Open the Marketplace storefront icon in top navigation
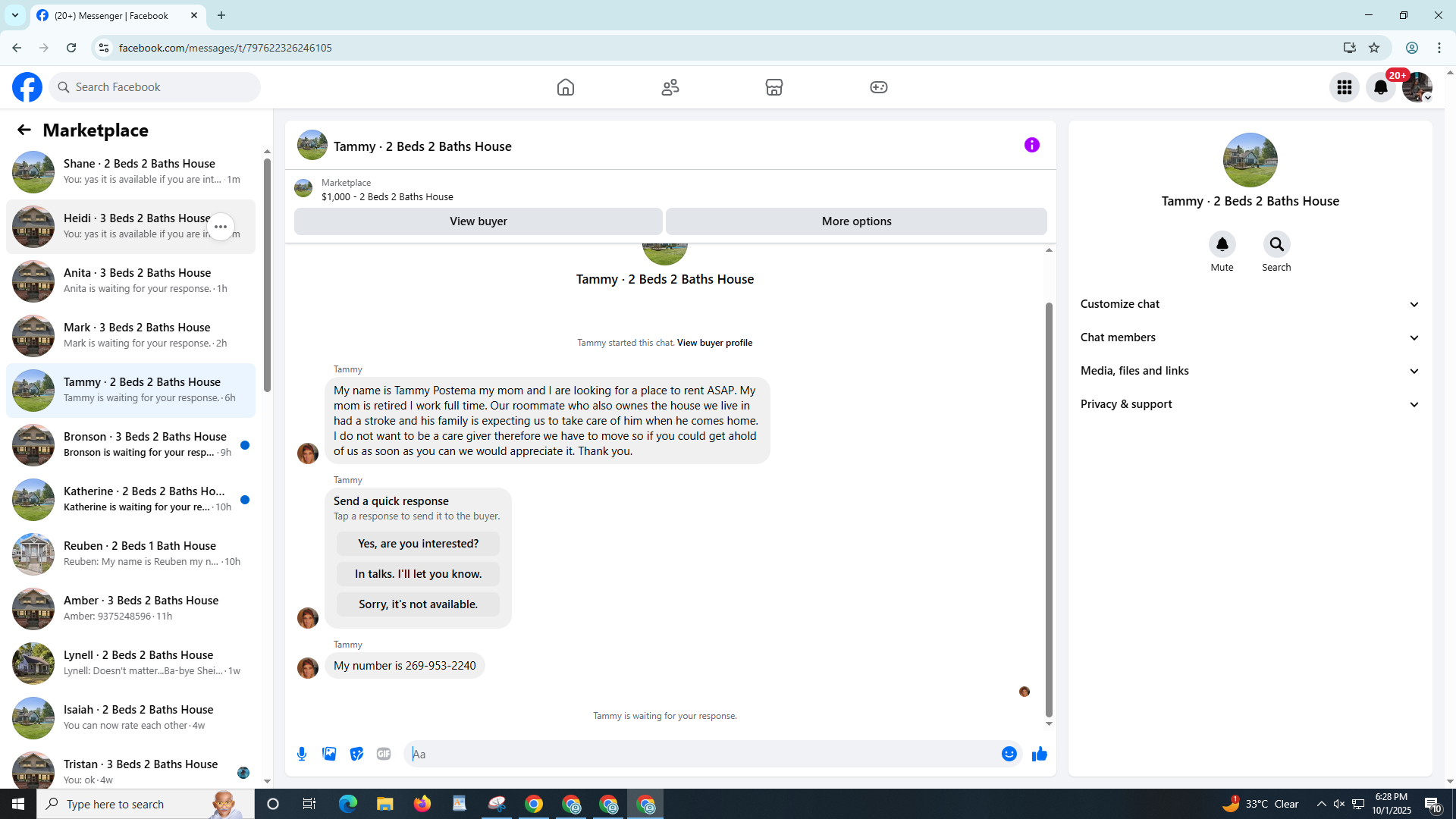1456x819 pixels. point(774,87)
